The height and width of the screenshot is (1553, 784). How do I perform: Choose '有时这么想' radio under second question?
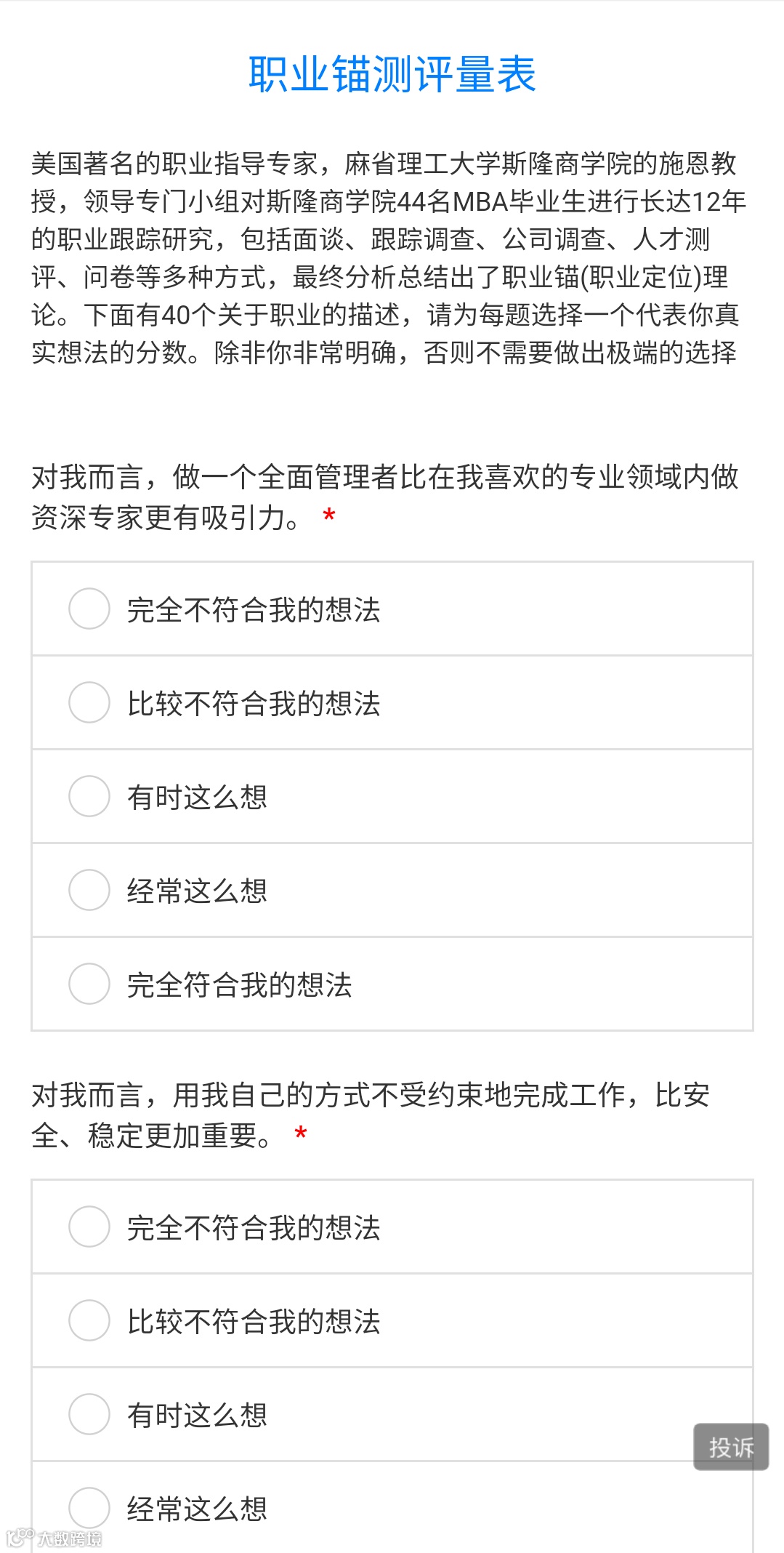[89, 1414]
